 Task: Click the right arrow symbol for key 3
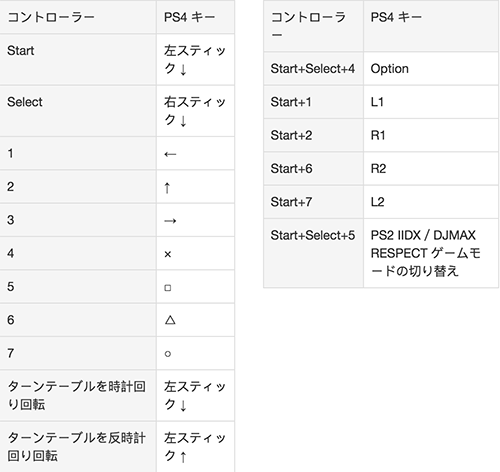pyautogui.click(x=170, y=221)
